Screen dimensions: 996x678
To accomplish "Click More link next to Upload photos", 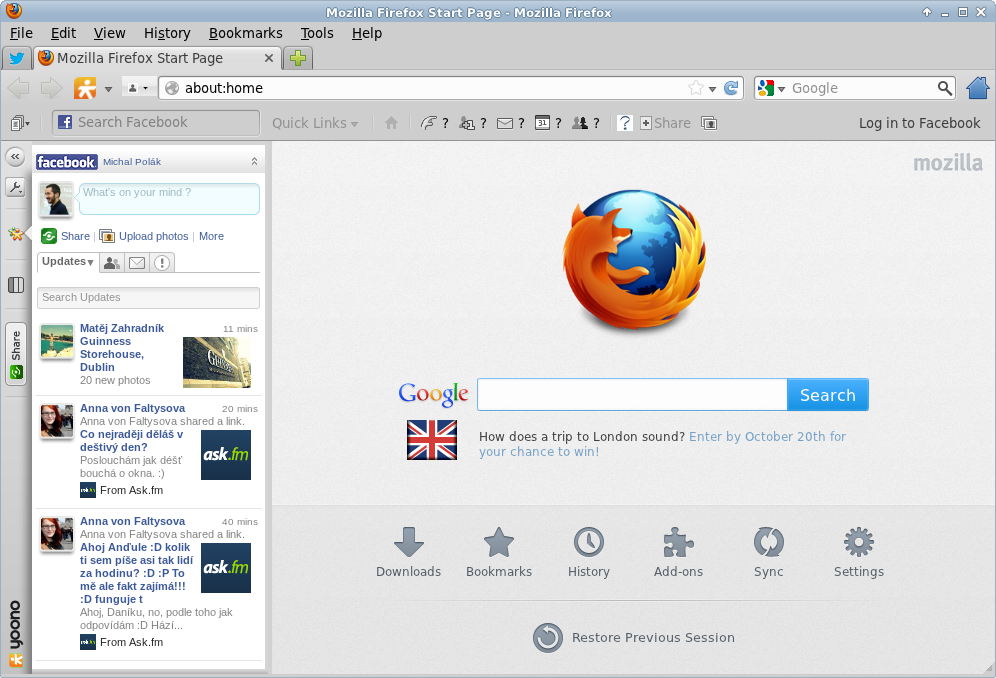I will click(212, 236).
